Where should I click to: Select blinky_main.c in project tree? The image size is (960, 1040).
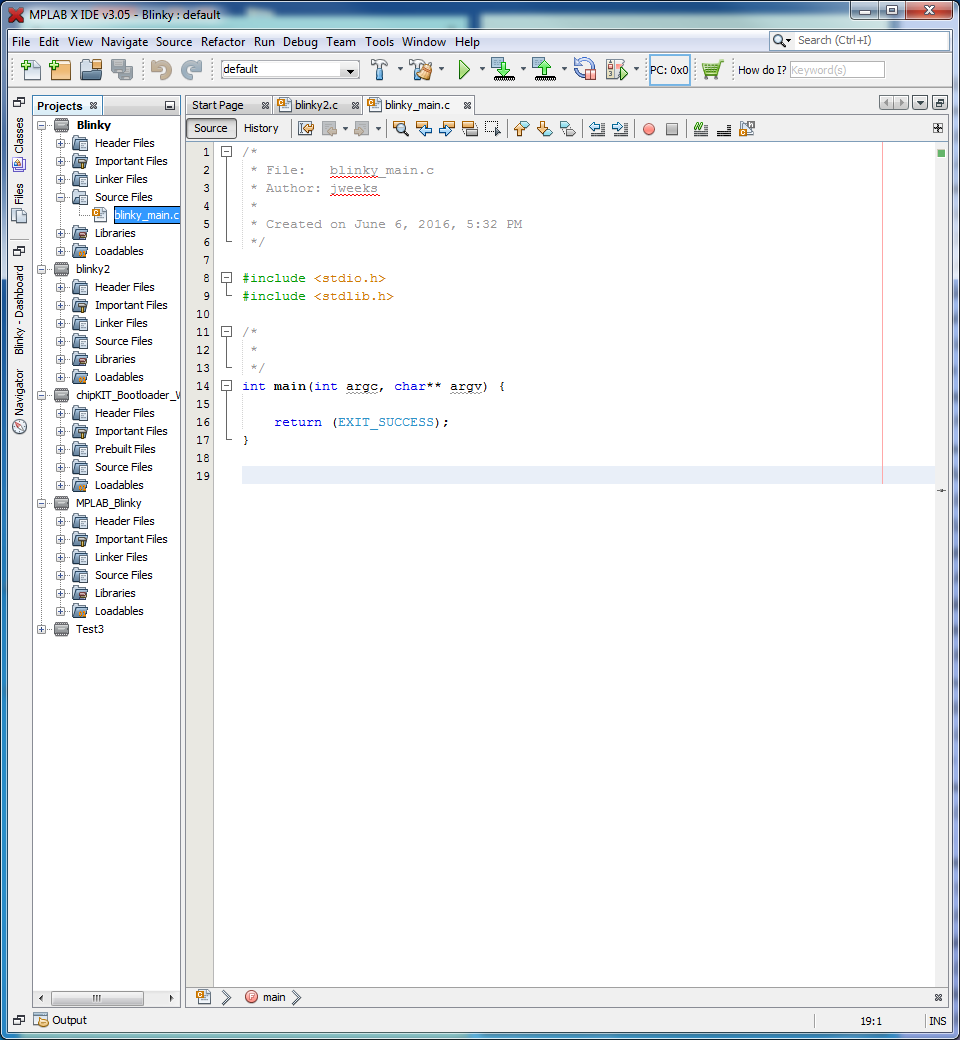click(x=146, y=215)
